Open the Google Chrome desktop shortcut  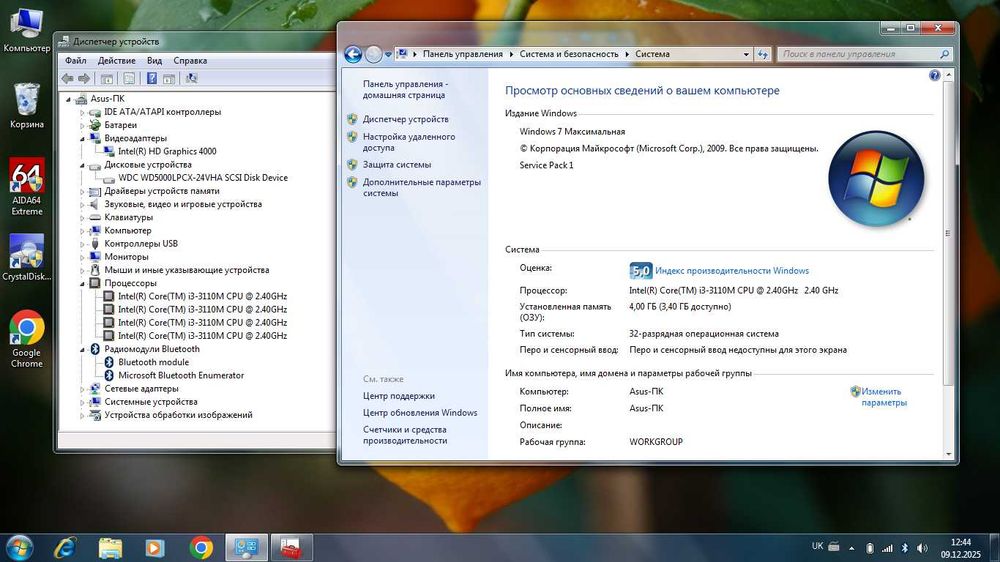click(27, 338)
